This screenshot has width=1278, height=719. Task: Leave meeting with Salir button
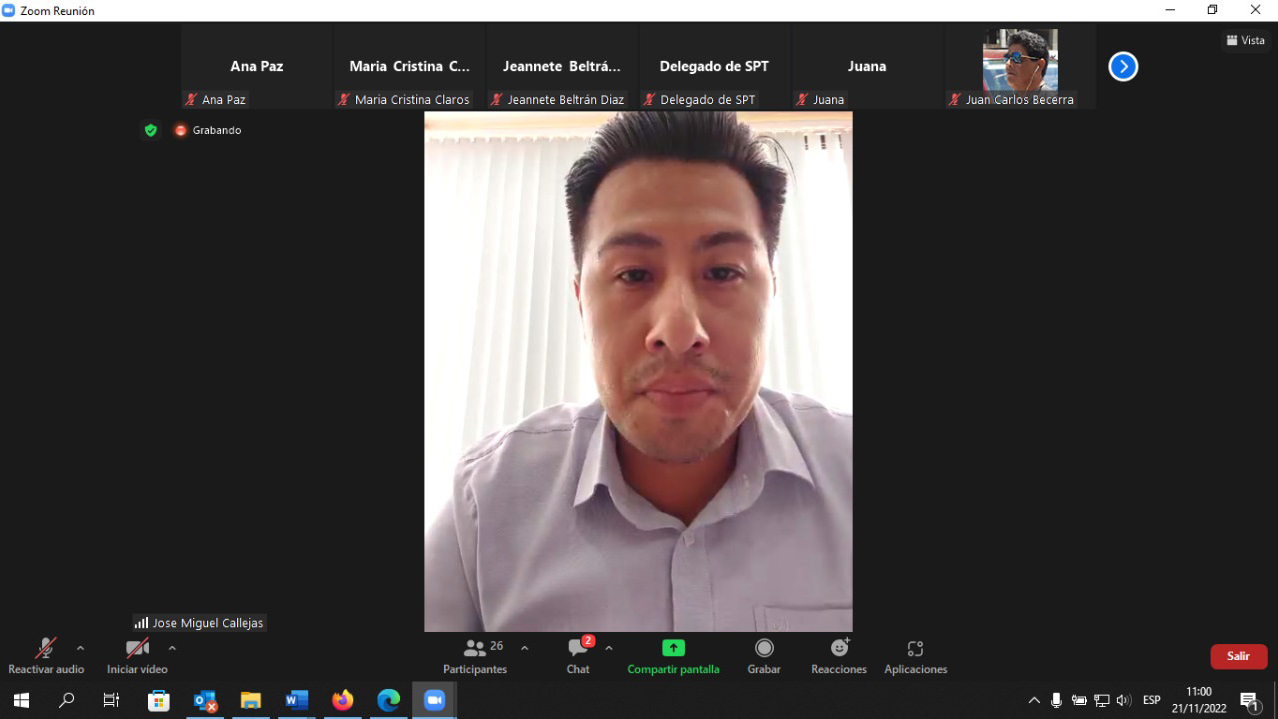pos(1238,656)
